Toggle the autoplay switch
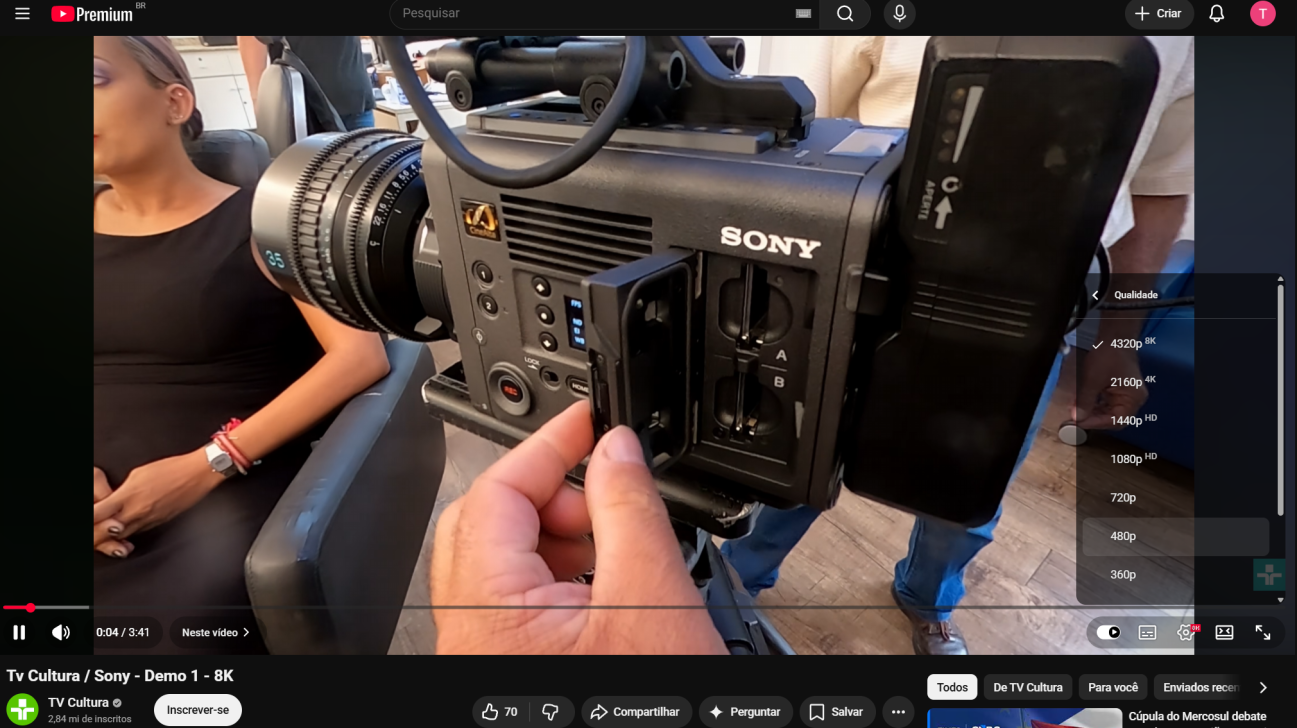 coord(1108,632)
